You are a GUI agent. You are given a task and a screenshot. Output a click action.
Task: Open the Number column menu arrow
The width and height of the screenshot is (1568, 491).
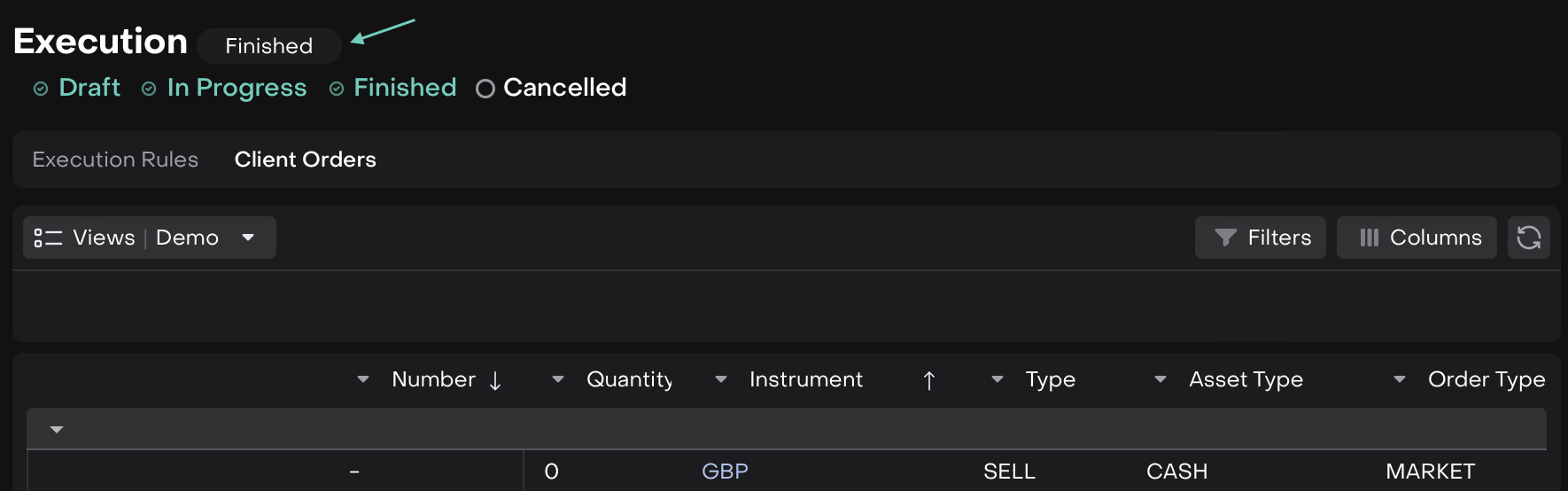[363, 379]
